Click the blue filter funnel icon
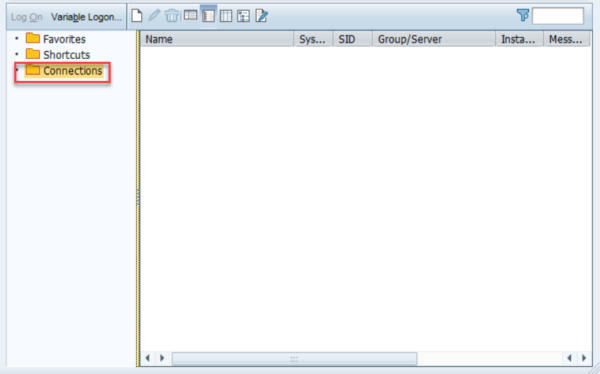The image size is (600, 374). 523,16
